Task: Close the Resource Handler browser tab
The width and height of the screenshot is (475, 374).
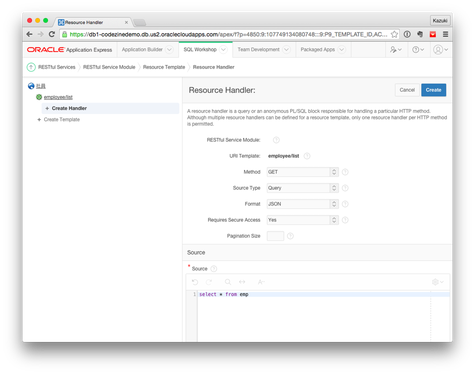Action: [x=126, y=22]
